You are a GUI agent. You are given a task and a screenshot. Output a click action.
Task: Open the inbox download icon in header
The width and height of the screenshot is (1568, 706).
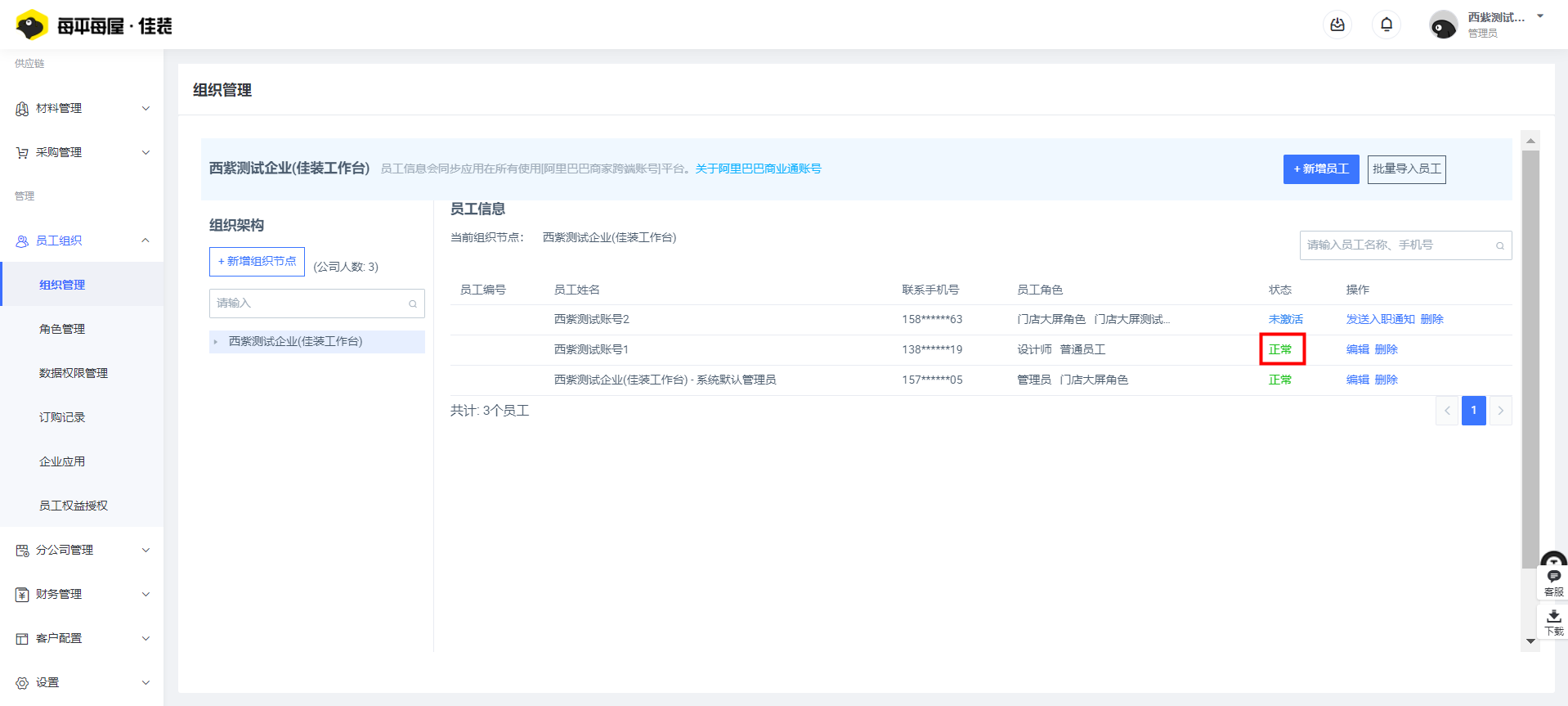coord(1337,25)
